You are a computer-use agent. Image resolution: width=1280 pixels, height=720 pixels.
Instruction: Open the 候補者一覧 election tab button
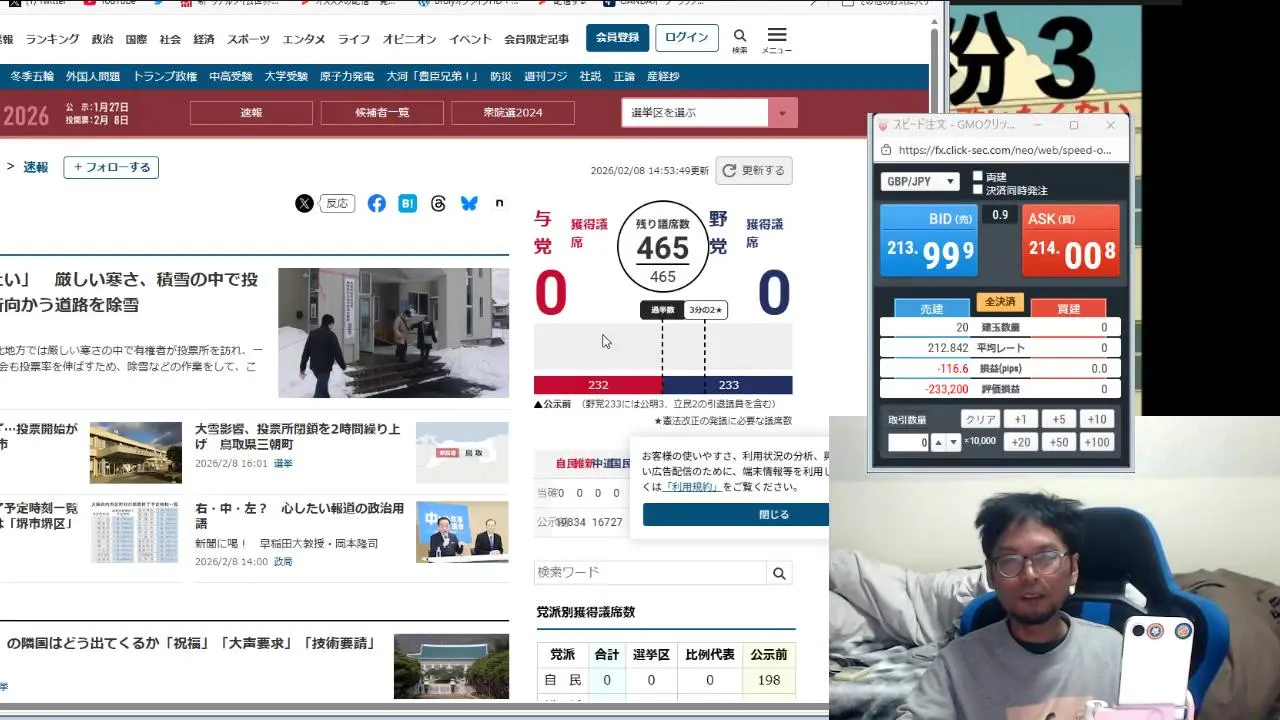point(382,113)
